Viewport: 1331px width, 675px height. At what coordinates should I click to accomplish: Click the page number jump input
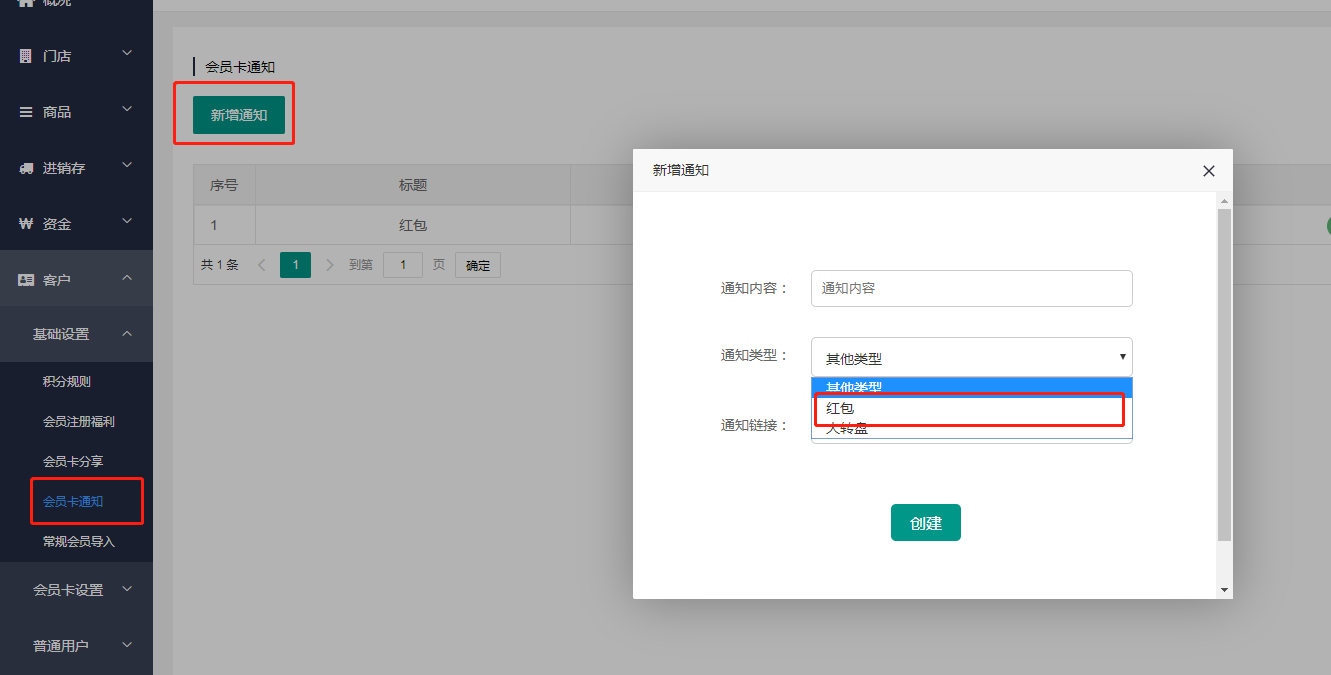tap(403, 265)
